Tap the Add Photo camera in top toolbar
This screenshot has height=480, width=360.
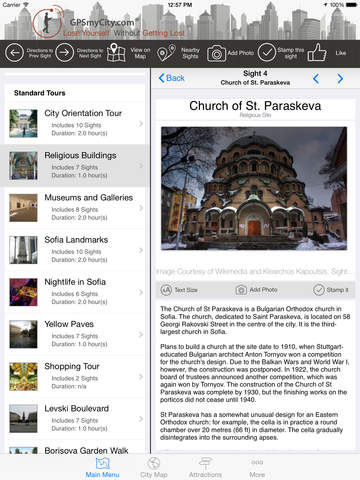coord(216,53)
